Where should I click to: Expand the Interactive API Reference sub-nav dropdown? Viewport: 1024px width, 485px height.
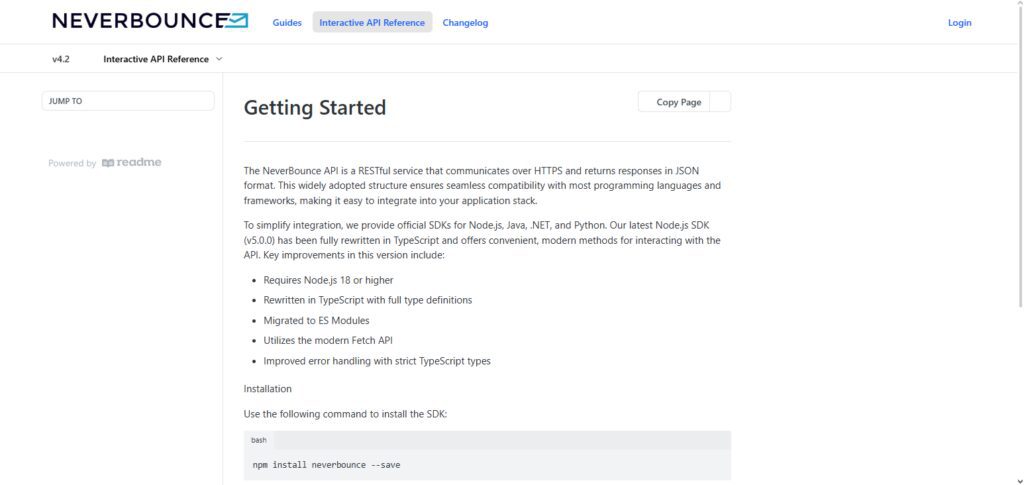(163, 59)
